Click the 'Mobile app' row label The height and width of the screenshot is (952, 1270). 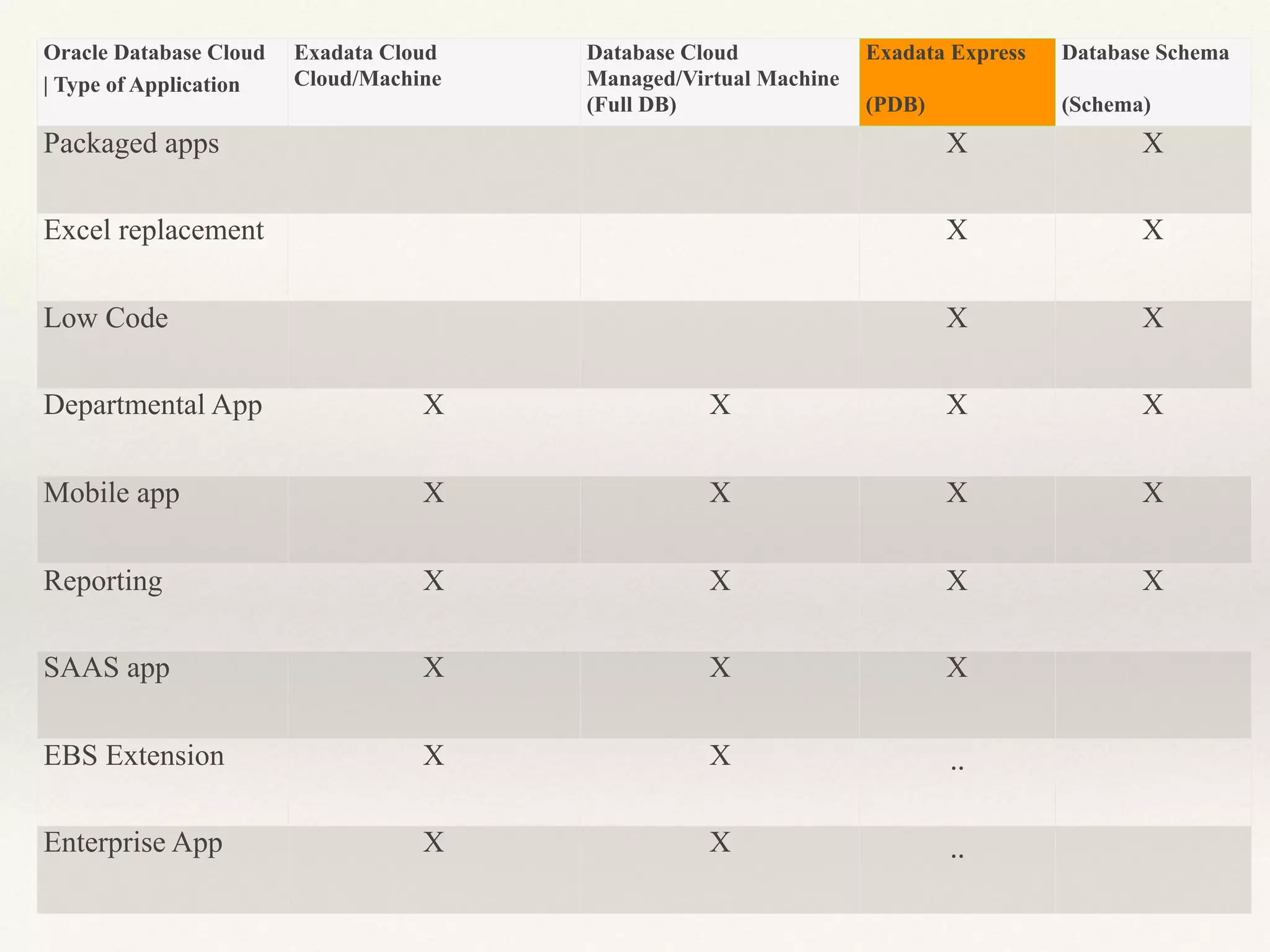112,493
